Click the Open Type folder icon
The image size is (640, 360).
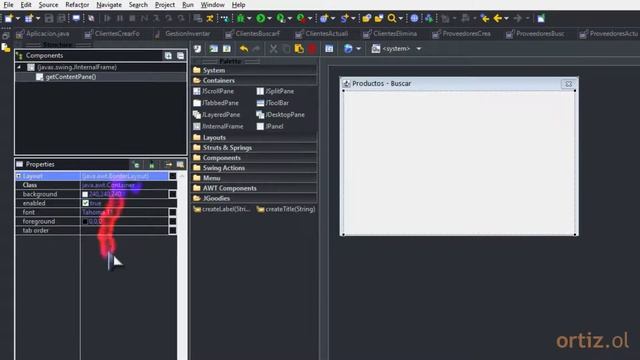click(x=367, y=18)
